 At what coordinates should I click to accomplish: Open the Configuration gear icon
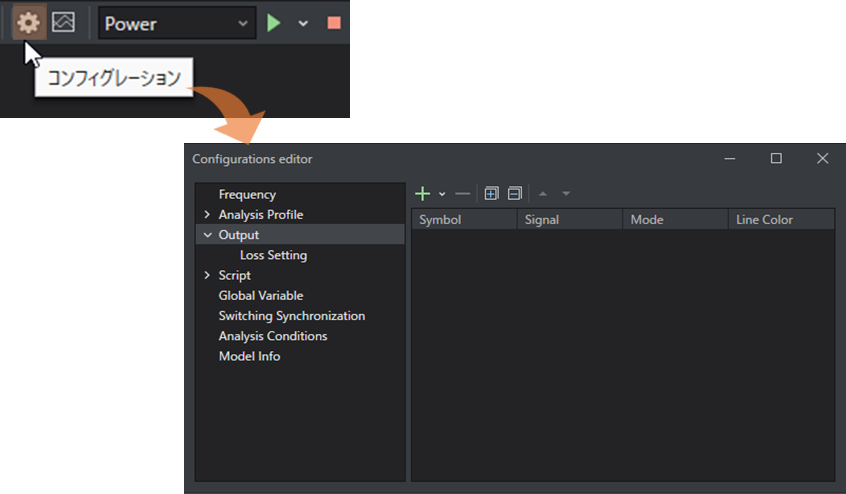29,22
